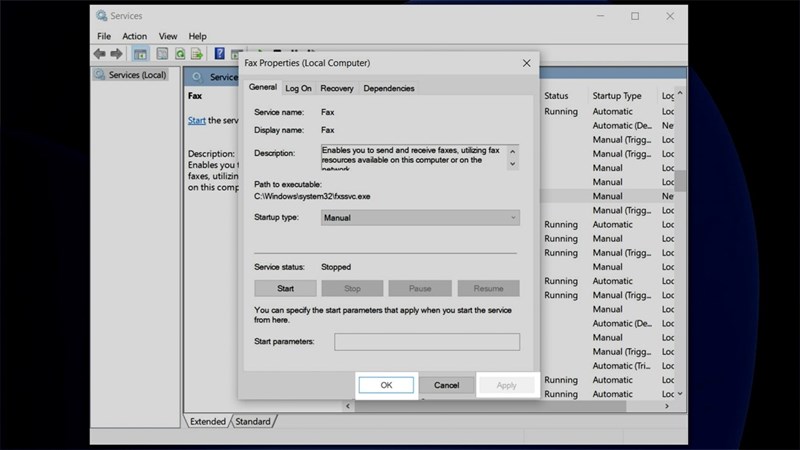
Task: Sort by the Startup Type column header
Action: [617, 96]
